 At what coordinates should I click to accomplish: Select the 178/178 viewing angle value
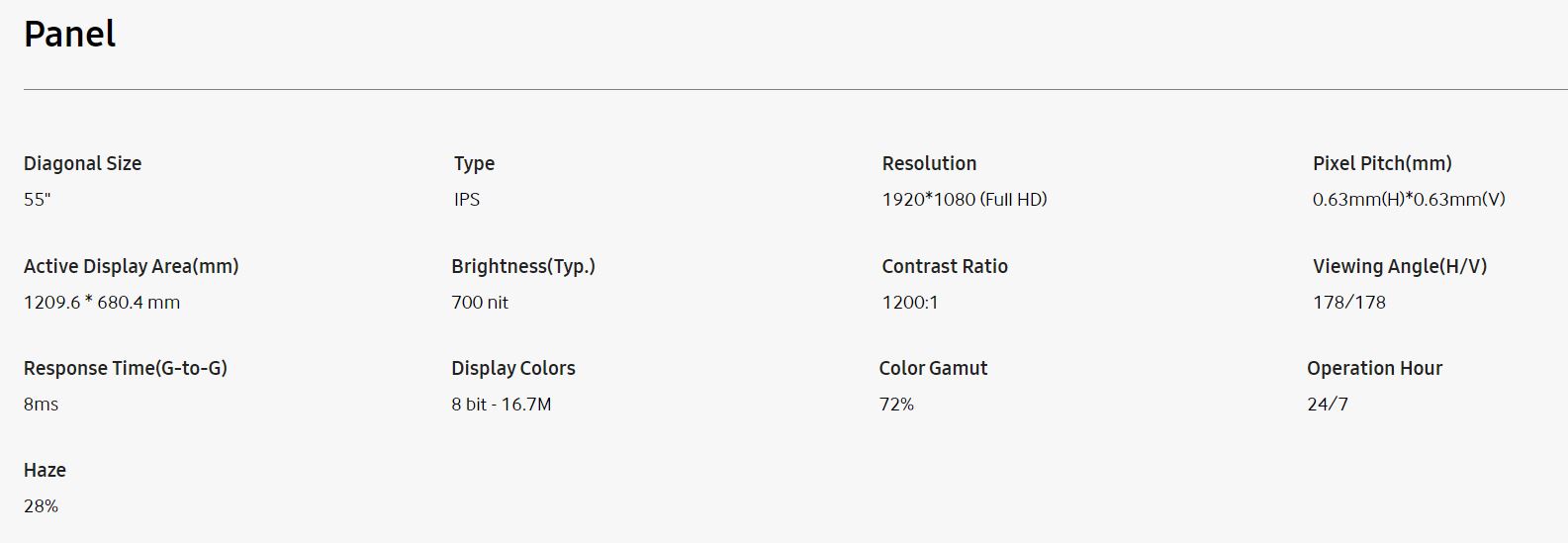pos(1348,303)
